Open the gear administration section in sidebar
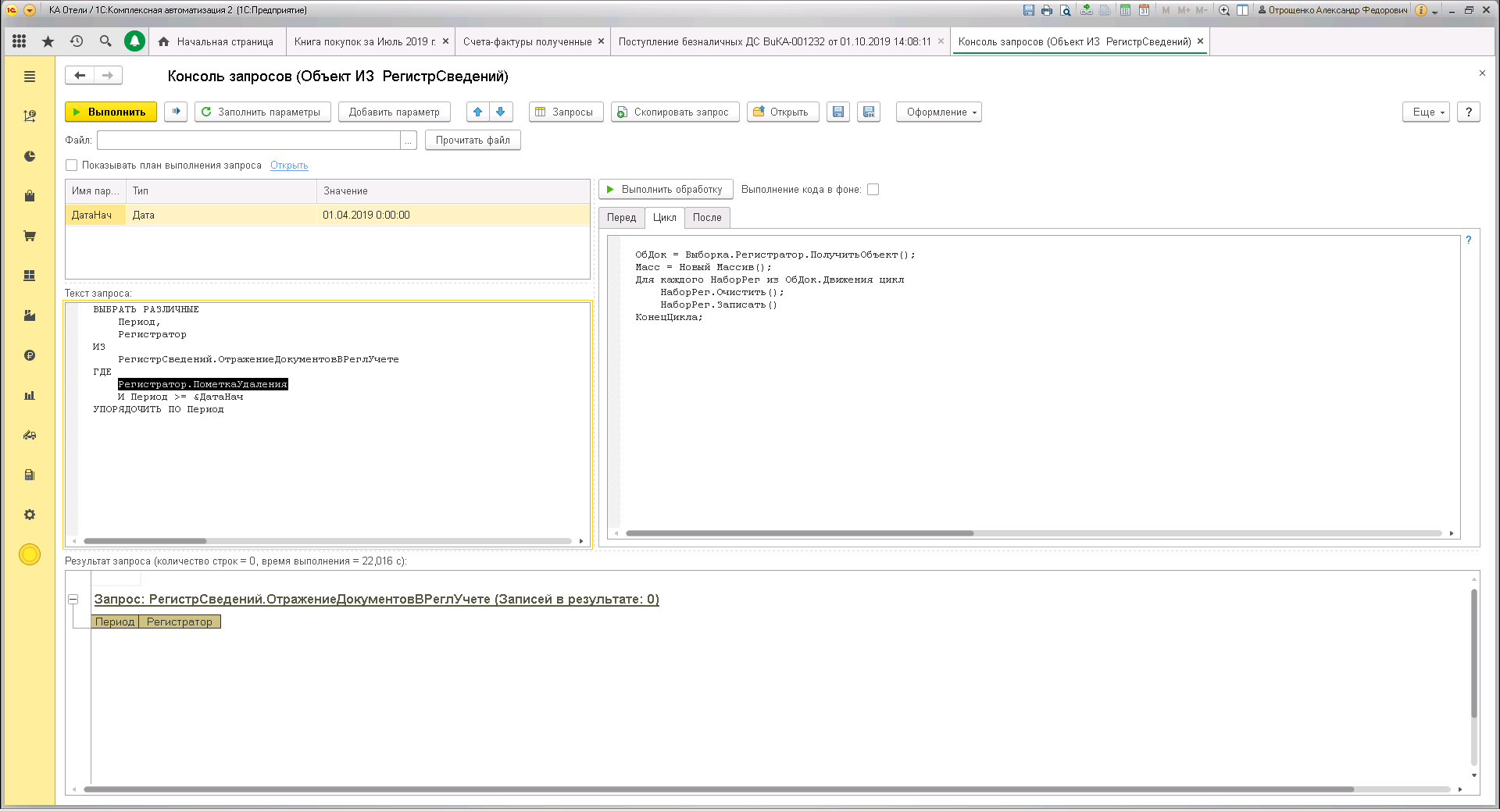Screen dimensions: 1500x812 tap(30, 515)
